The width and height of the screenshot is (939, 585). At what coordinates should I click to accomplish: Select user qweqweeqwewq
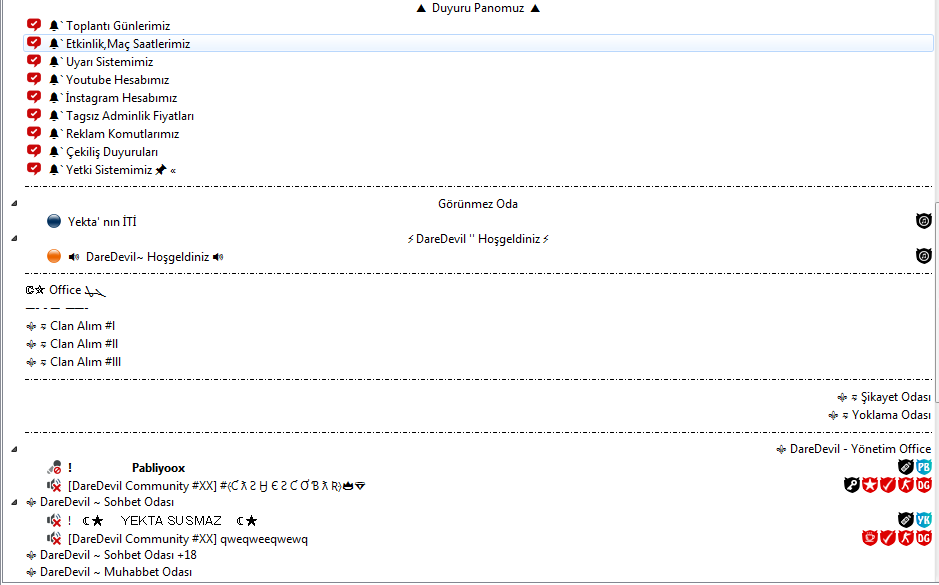tap(187, 538)
